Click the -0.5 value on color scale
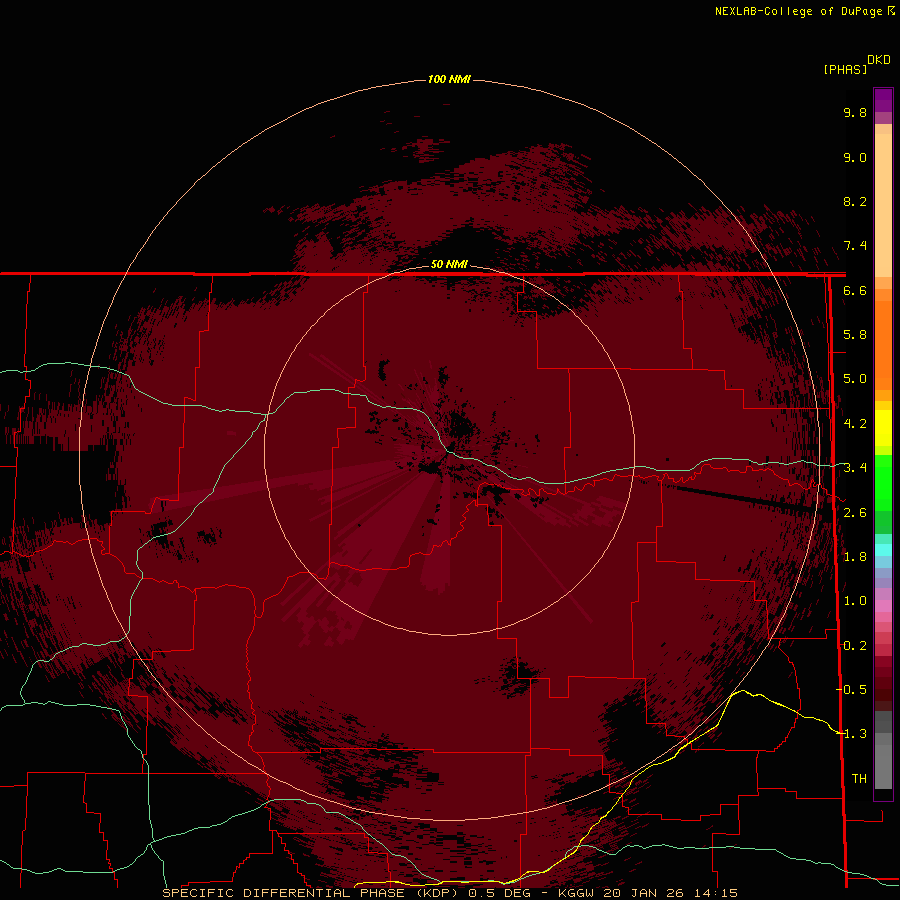Image resolution: width=900 pixels, height=900 pixels. tap(851, 690)
